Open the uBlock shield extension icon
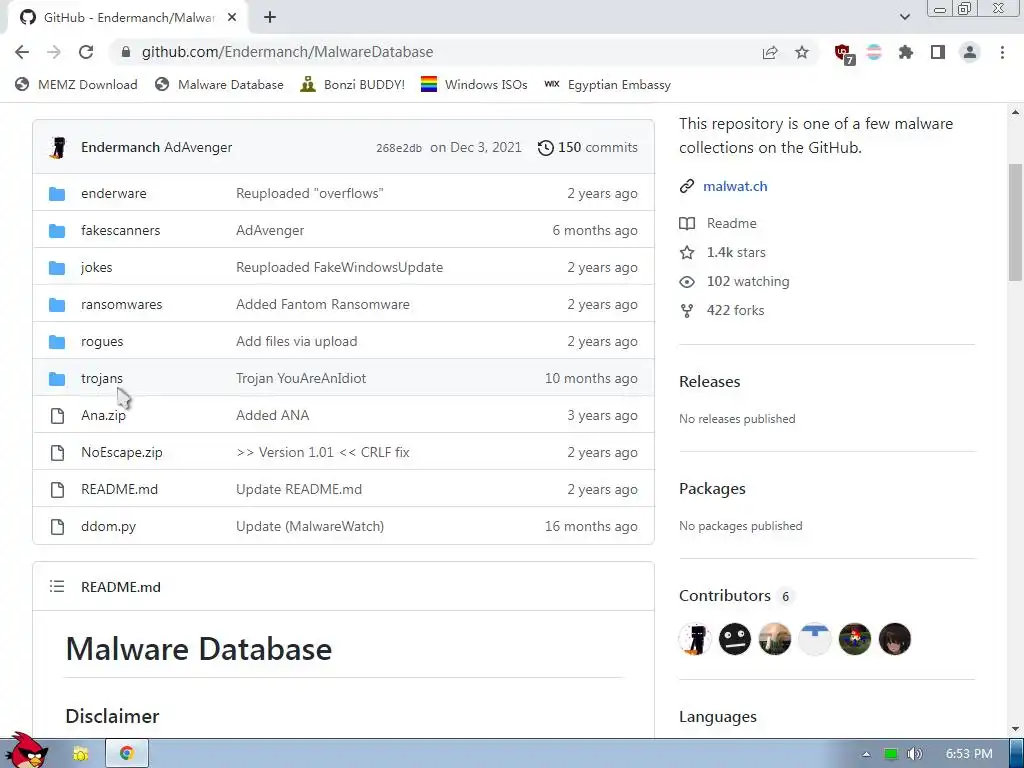Screen dimensions: 1024x768 tap(844, 53)
